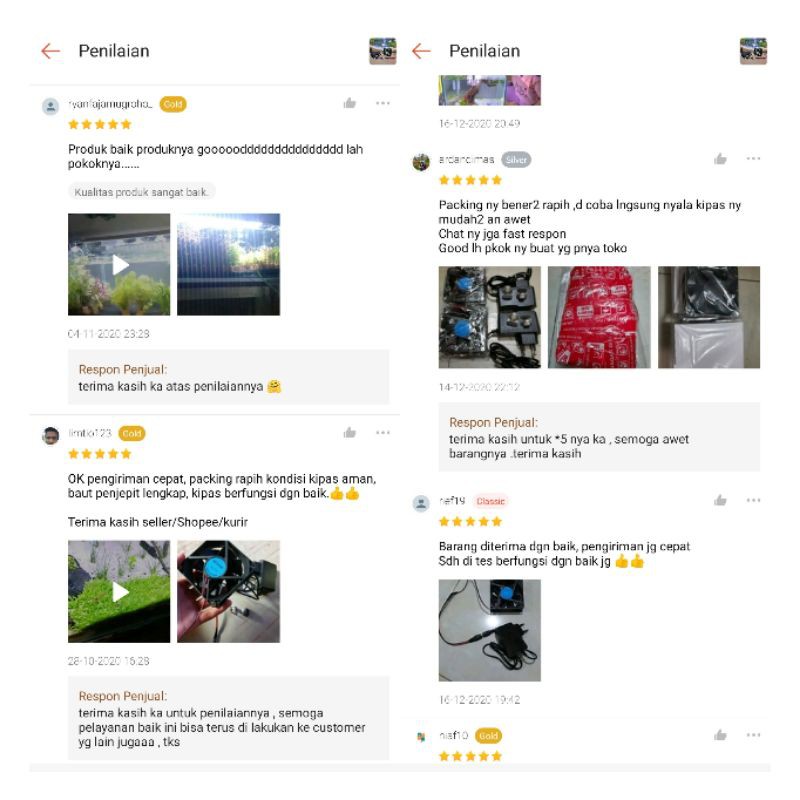Play the aquarium plants review video
Screen dimensions: 800x800
119,264
